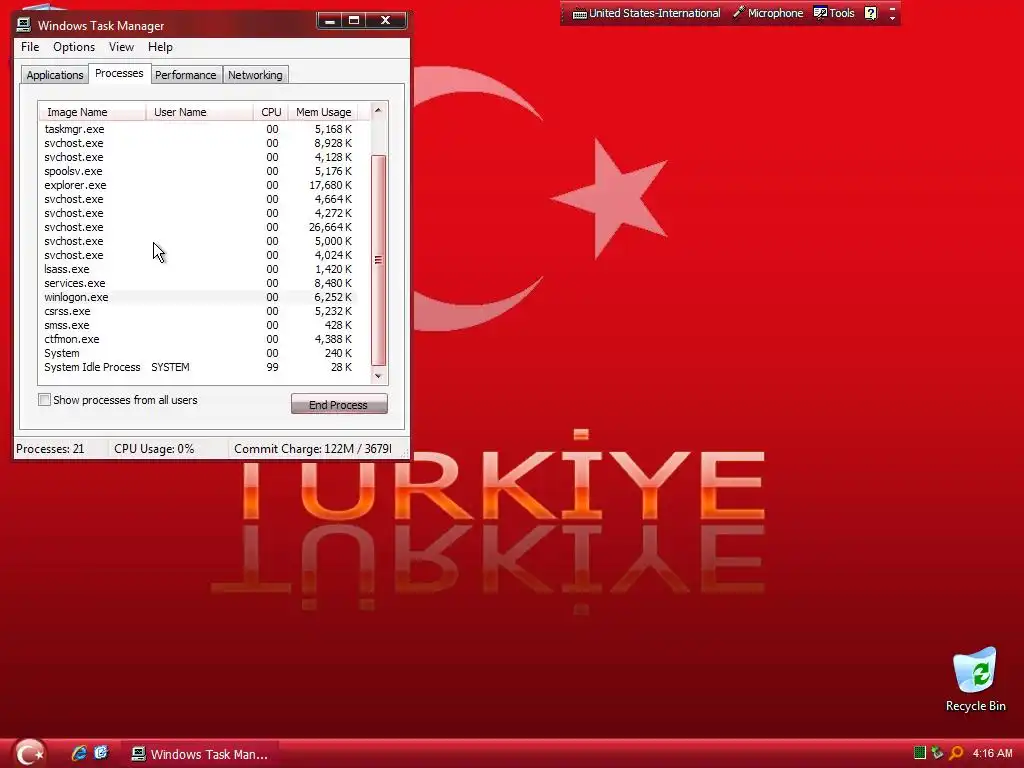
Task: Click the process list scroll down arrow
Action: point(378,376)
